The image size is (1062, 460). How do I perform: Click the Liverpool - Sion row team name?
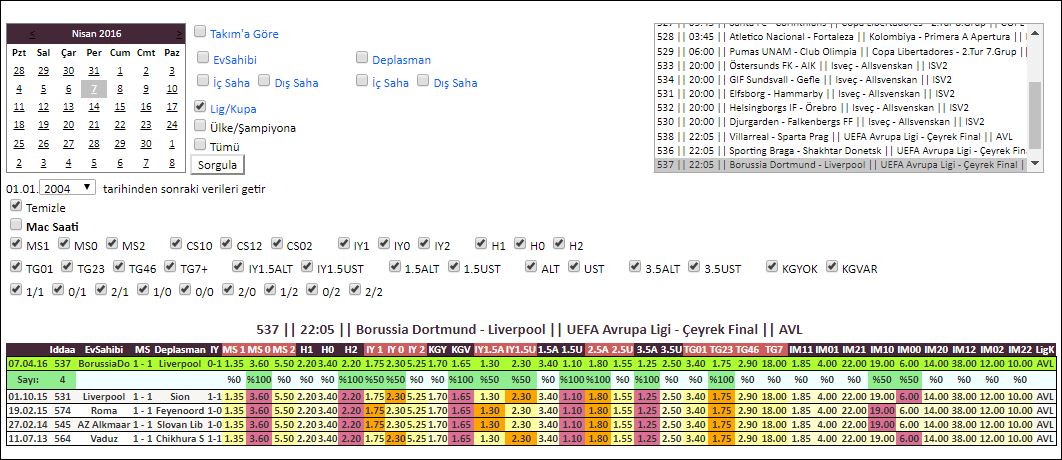tap(104, 398)
